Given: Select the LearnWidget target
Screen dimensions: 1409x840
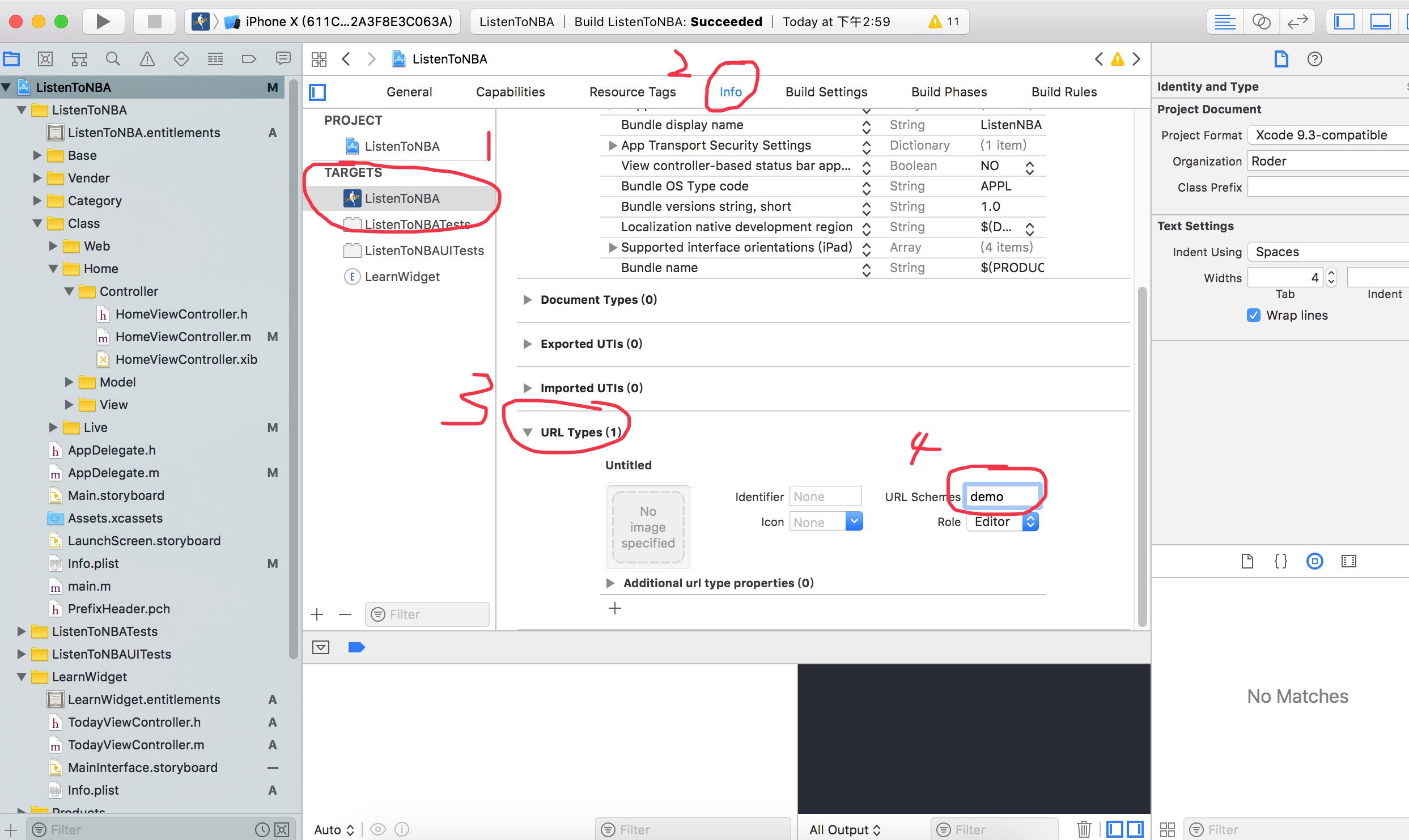Looking at the screenshot, I should coord(402,277).
